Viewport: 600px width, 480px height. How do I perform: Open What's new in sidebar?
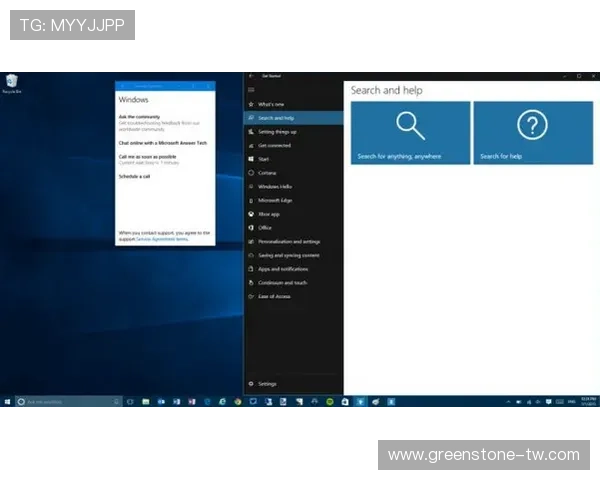click(x=271, y=104)
